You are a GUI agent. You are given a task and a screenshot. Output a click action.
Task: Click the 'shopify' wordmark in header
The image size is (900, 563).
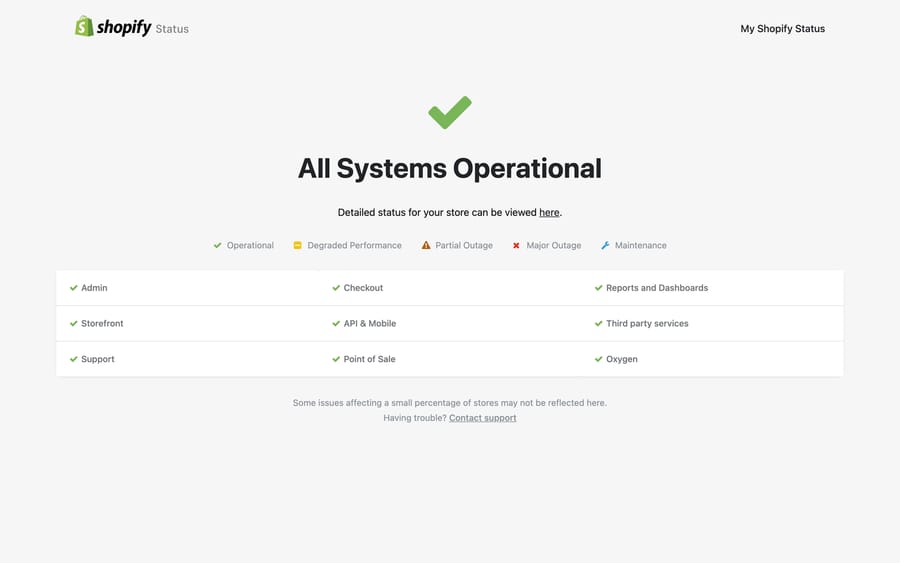pos(124,28)
